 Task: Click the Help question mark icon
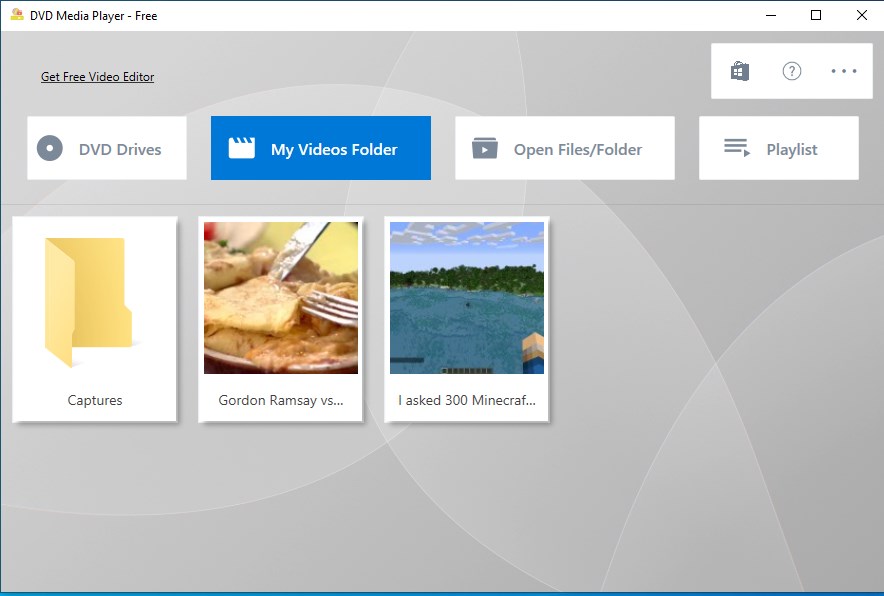click(791, 70)
